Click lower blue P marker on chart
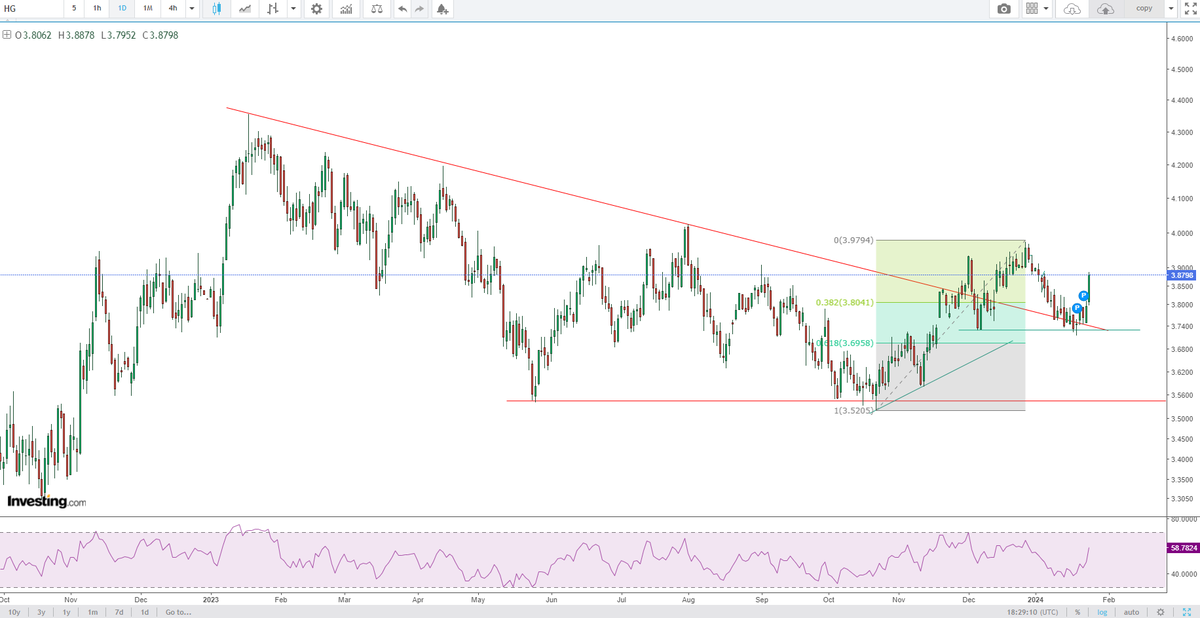 tap(1077, 308)
